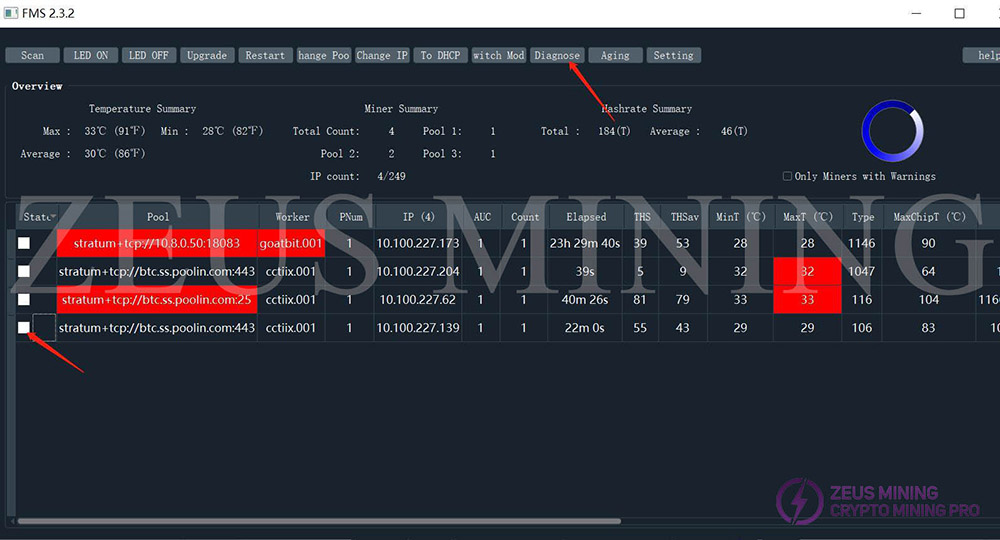Screen dimensions: 1000x540
Task: Open the Aging function
Action: coord(615,55)
